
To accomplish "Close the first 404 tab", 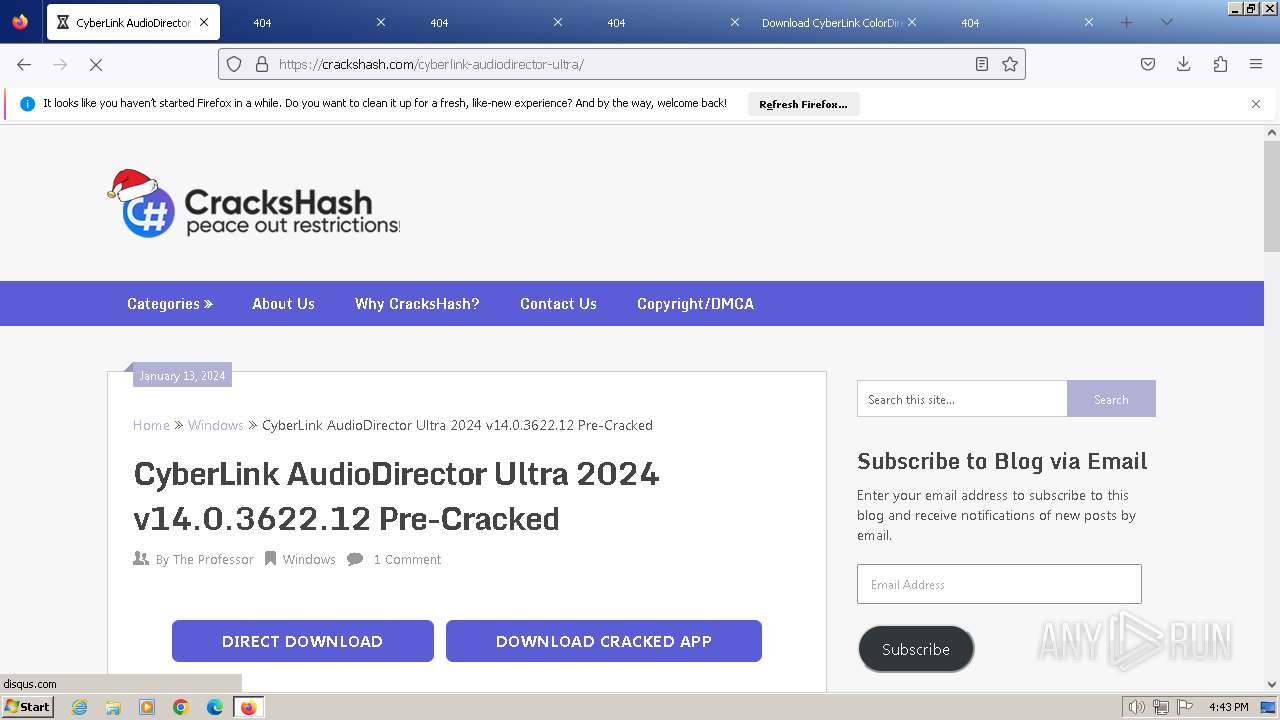I will (381, 22).
